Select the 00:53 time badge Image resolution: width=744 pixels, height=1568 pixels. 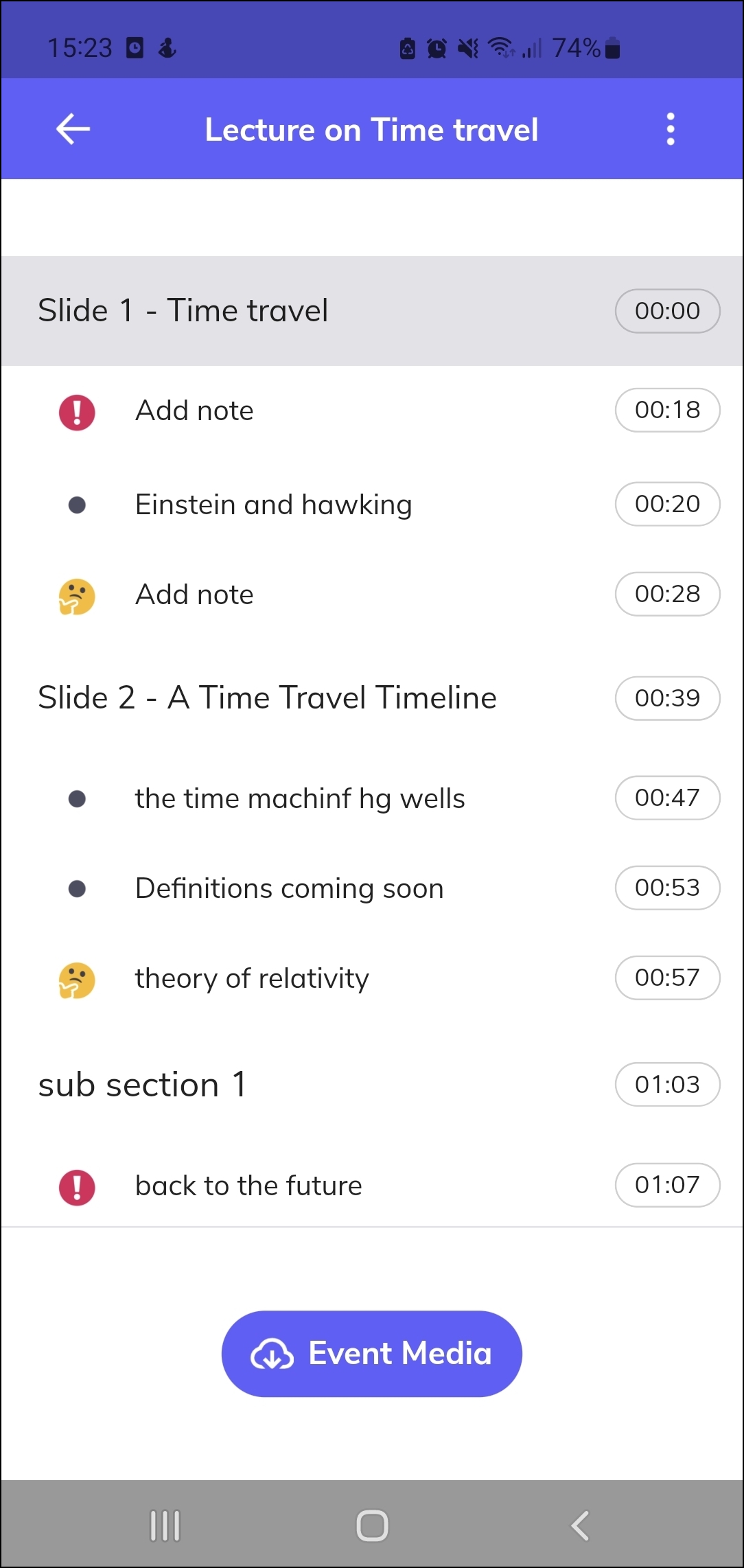pos(667,888)
